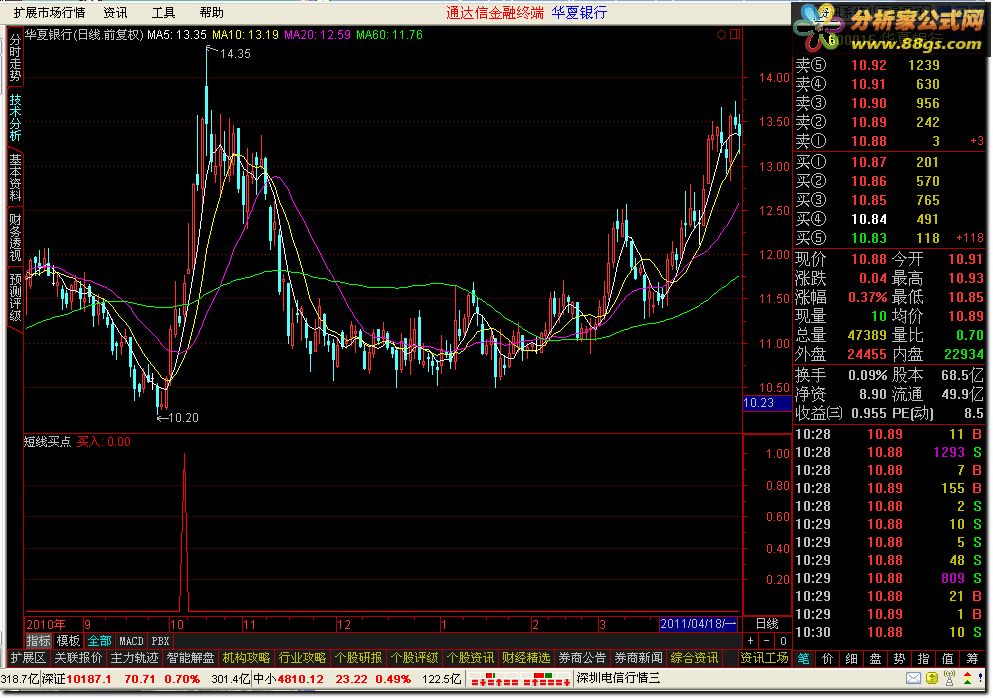993x698 pixels.
Task: Open the 扩展区 panel button
Action: point(28,658)
